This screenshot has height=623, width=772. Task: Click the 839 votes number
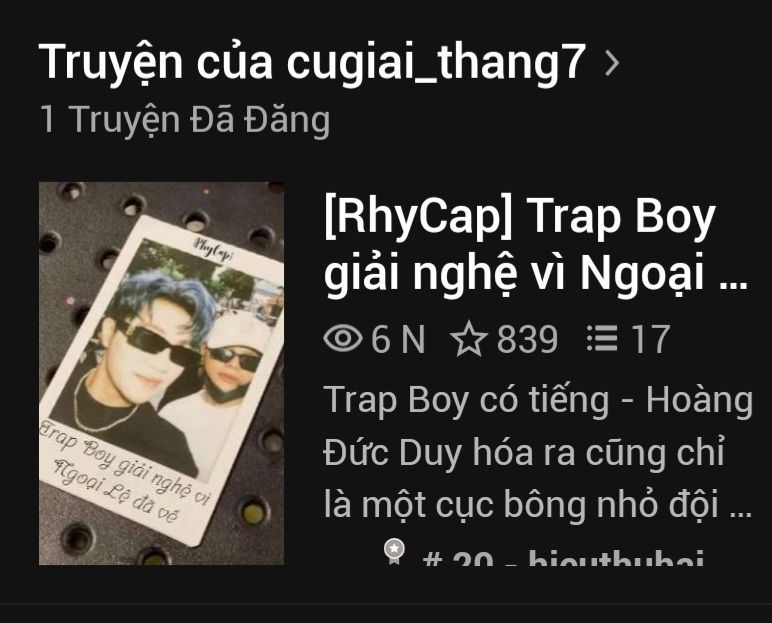coord(527,339)
